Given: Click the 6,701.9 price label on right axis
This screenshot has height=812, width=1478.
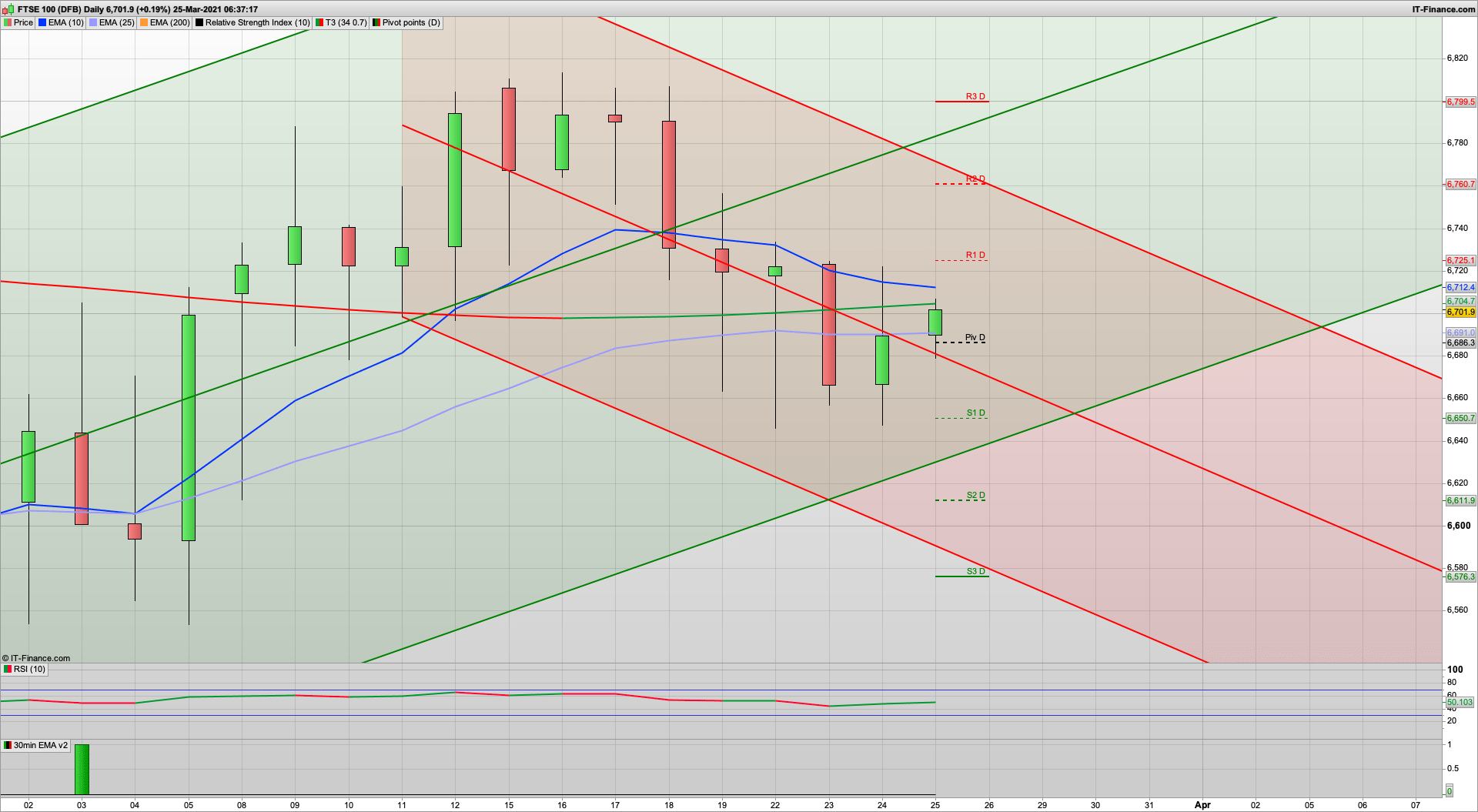Looking at the screenshot, I should click(x=1461, y=312).
